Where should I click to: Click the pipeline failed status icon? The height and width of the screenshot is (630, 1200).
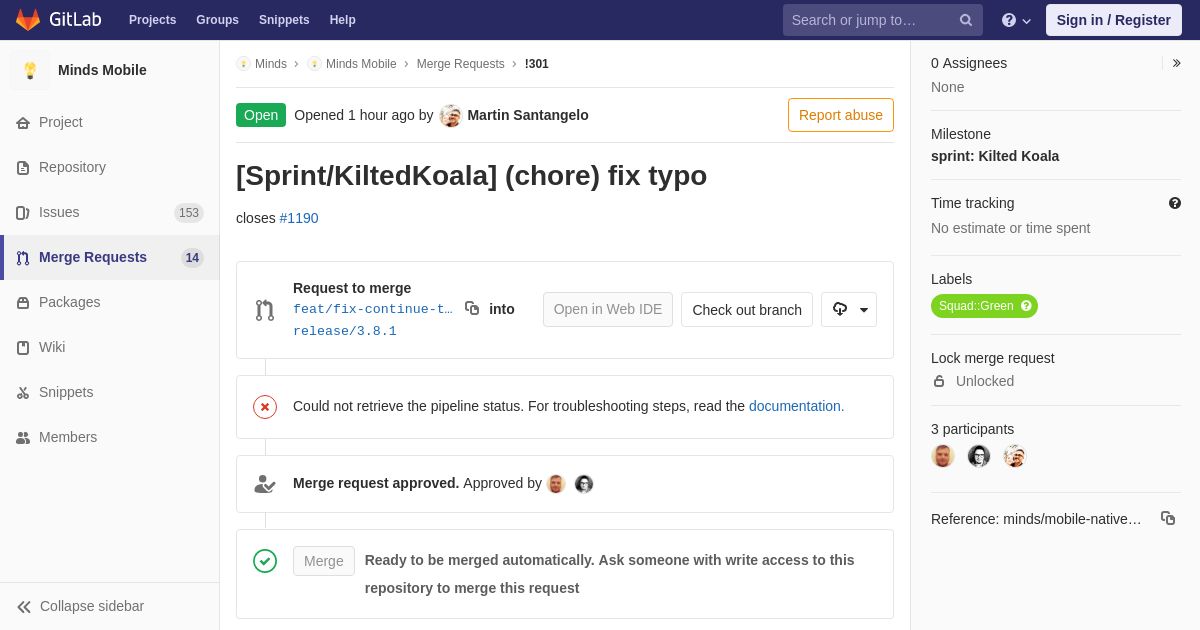coord(265,407)
